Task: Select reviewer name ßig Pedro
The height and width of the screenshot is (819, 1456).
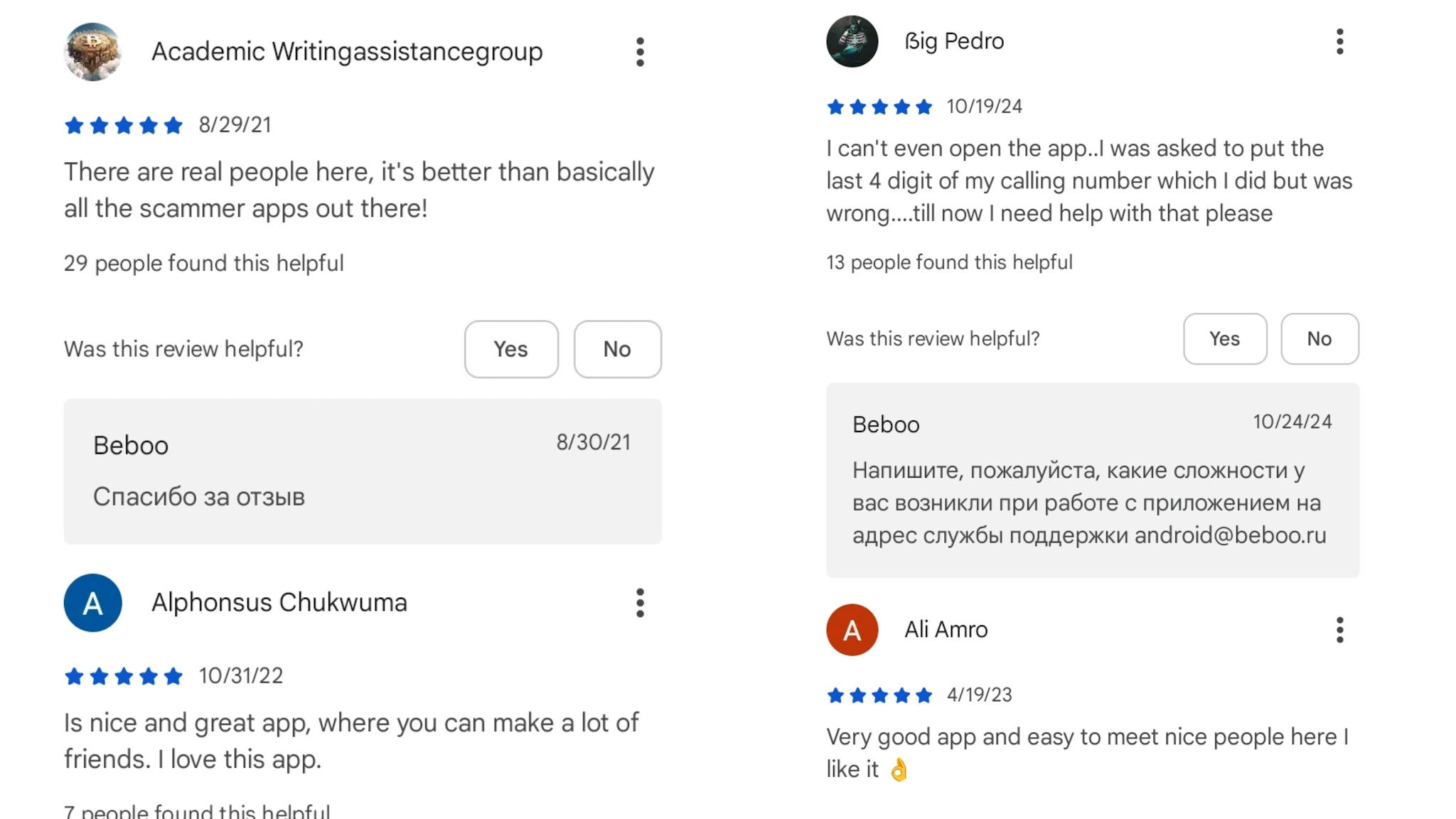Action: point(954,41)
